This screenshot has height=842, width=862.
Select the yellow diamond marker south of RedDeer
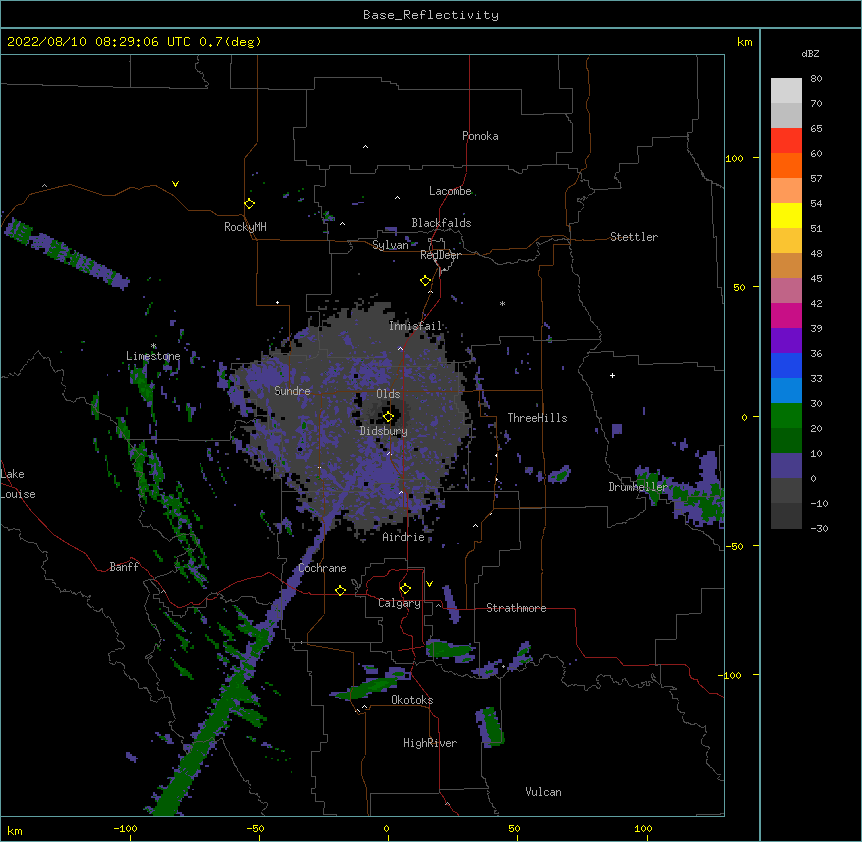(x=426, y=281)
